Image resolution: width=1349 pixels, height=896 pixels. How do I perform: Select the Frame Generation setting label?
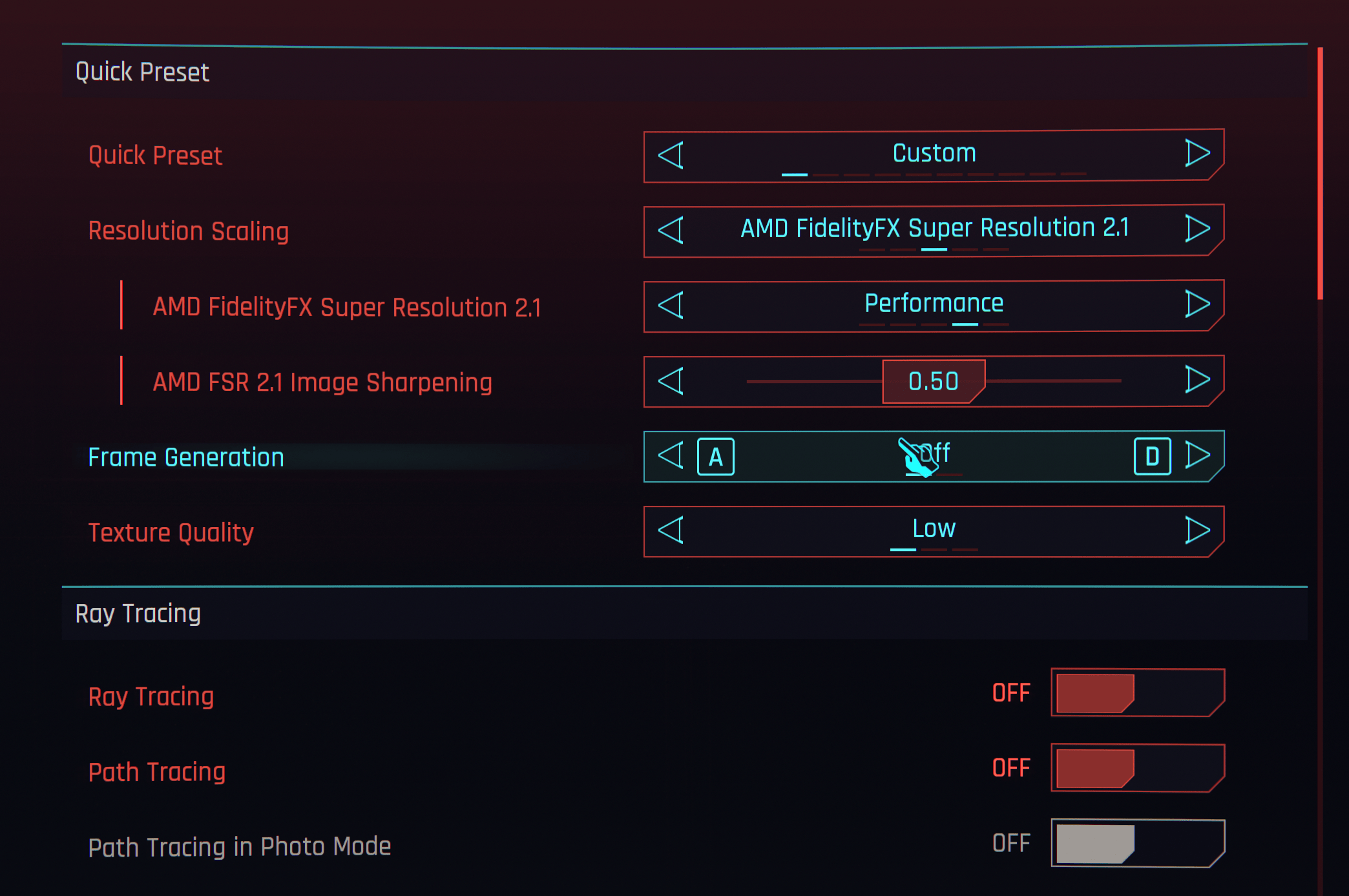coord(186,457)
